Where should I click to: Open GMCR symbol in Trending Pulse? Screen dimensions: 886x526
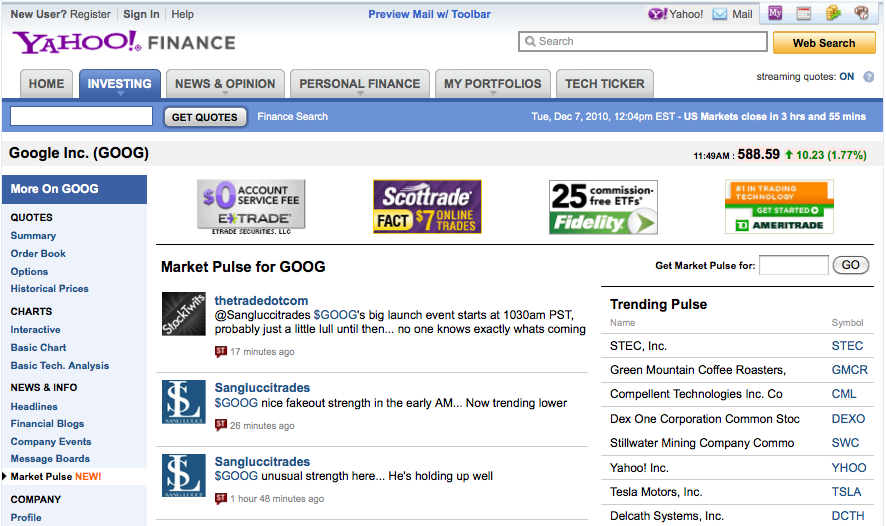click(x=849, y=370)
